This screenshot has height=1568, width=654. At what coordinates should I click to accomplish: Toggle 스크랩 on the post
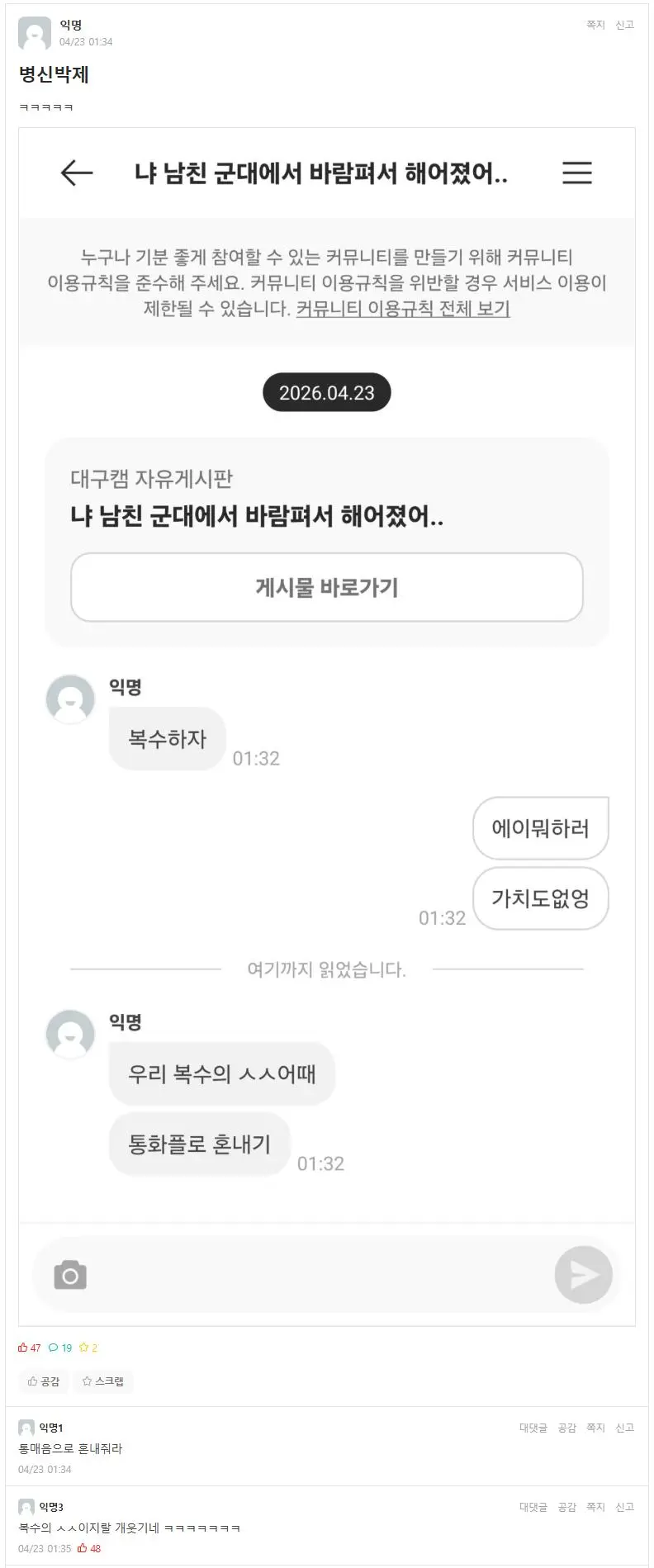coord(102,1381)
